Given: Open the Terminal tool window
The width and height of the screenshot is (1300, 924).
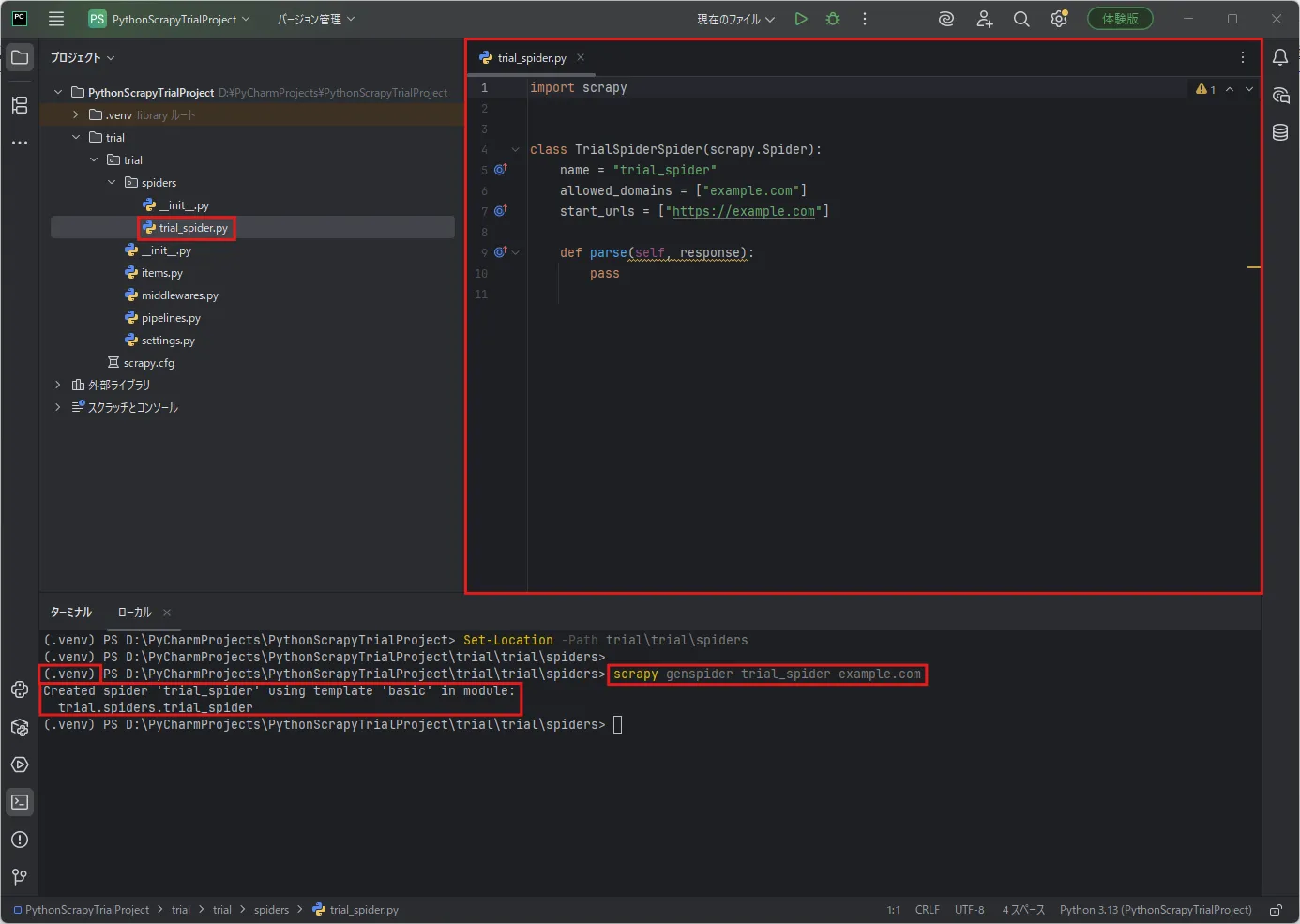Looking at the screenshot, I should tap(20, 802).
